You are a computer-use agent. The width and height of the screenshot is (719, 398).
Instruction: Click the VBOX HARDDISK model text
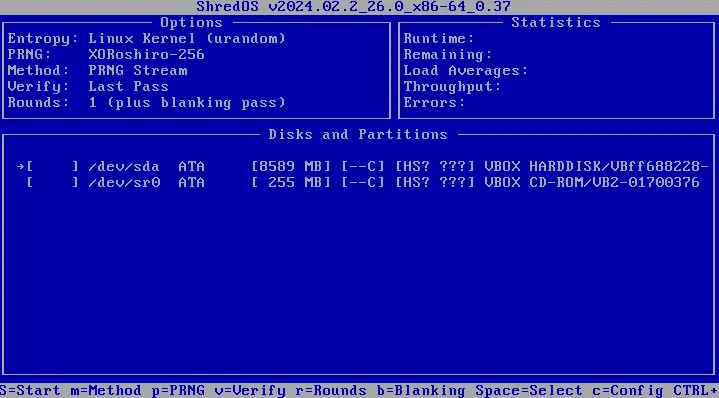click(597, 166)
